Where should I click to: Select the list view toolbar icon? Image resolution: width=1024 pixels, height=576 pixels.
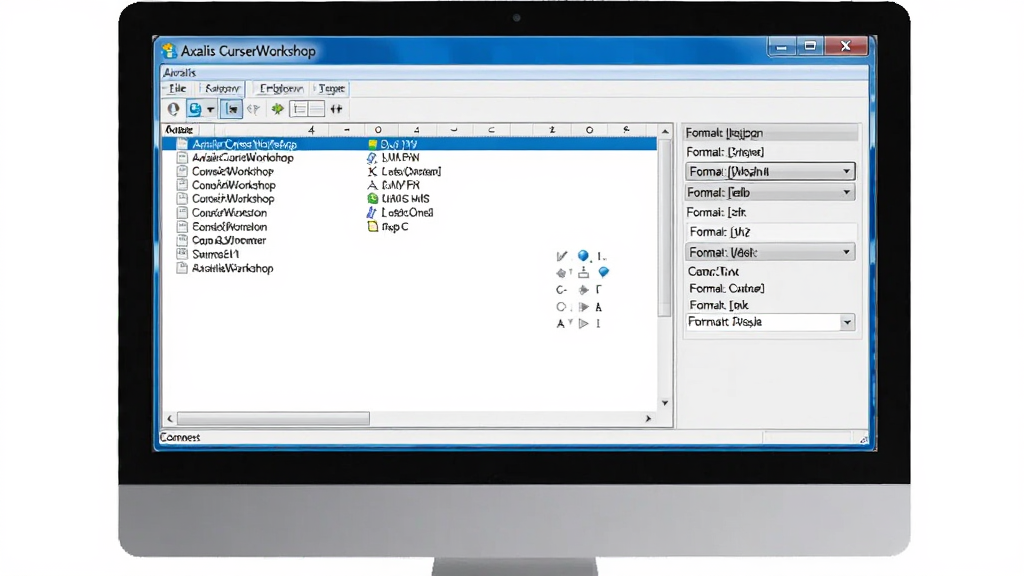click(300, 109)
